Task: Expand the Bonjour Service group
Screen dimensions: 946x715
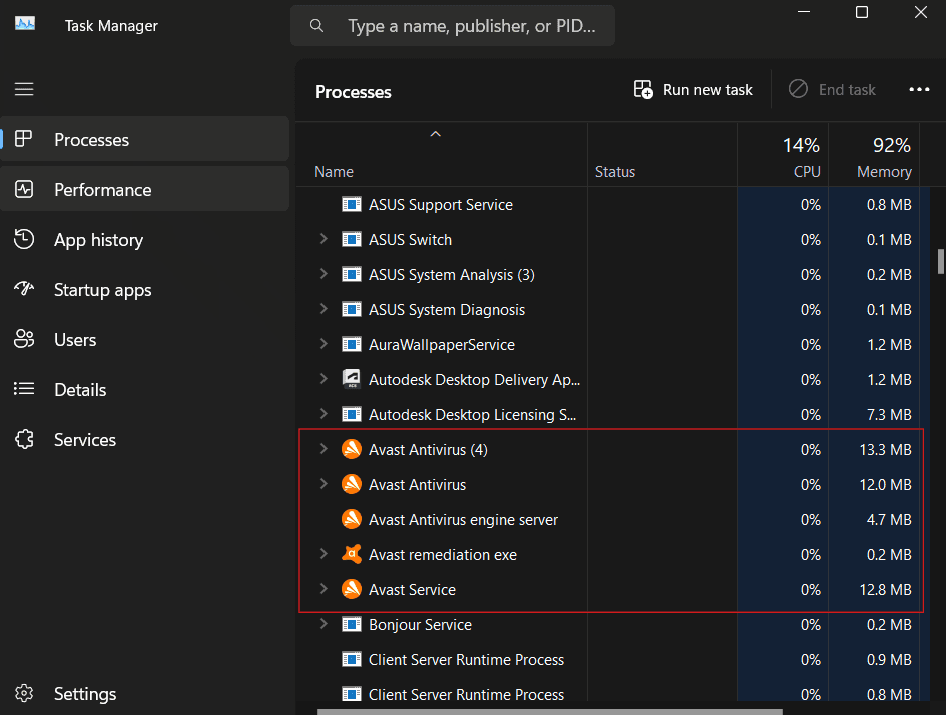Action: [x=323, y=624]
